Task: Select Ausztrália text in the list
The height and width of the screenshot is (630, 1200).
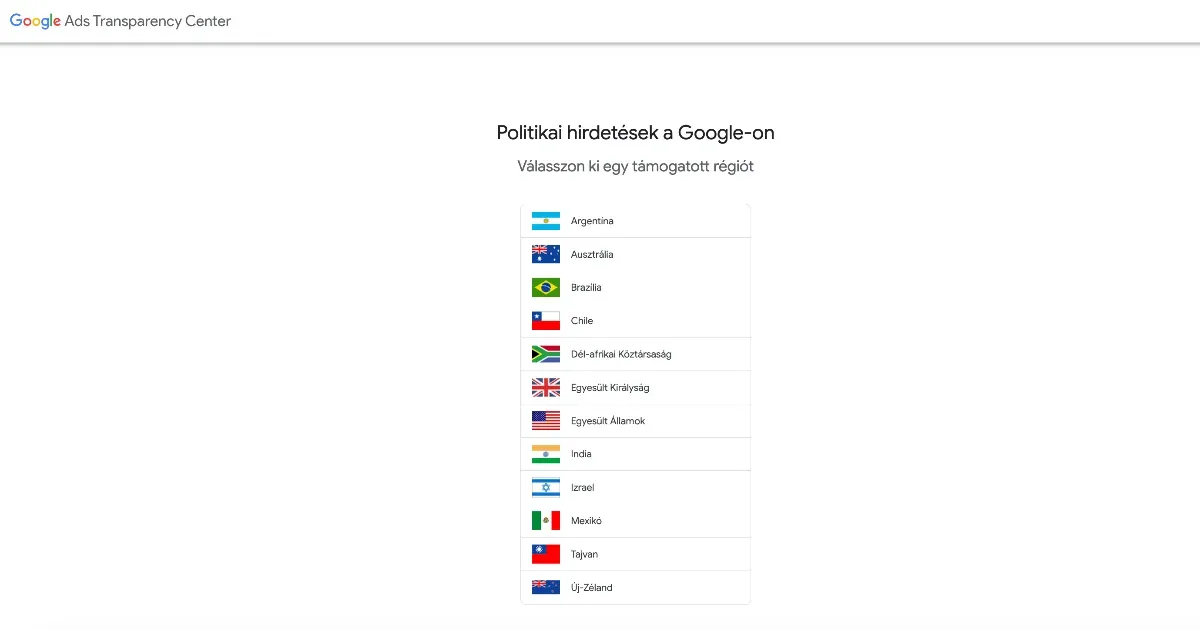Action: pos(592,254)
